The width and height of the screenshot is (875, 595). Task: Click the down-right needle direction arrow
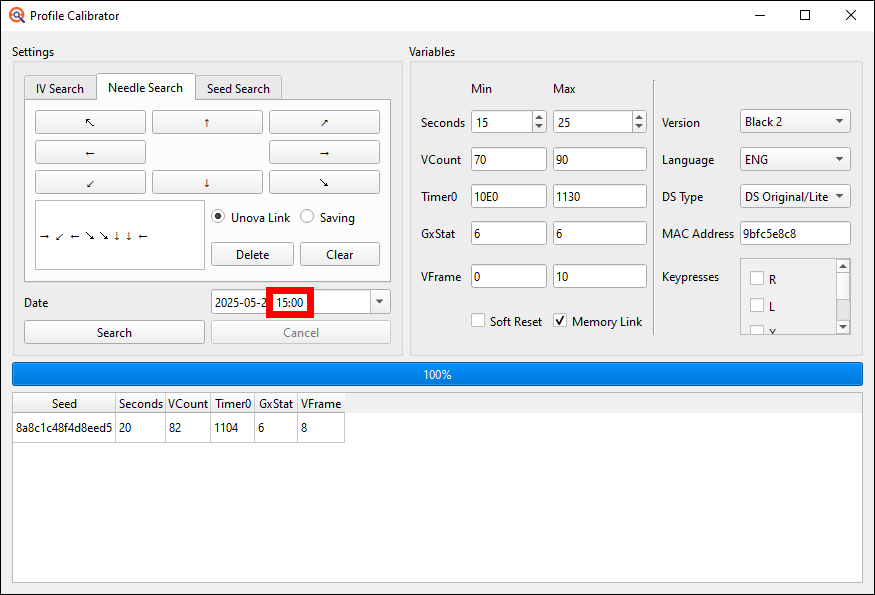tap(323, 182)
